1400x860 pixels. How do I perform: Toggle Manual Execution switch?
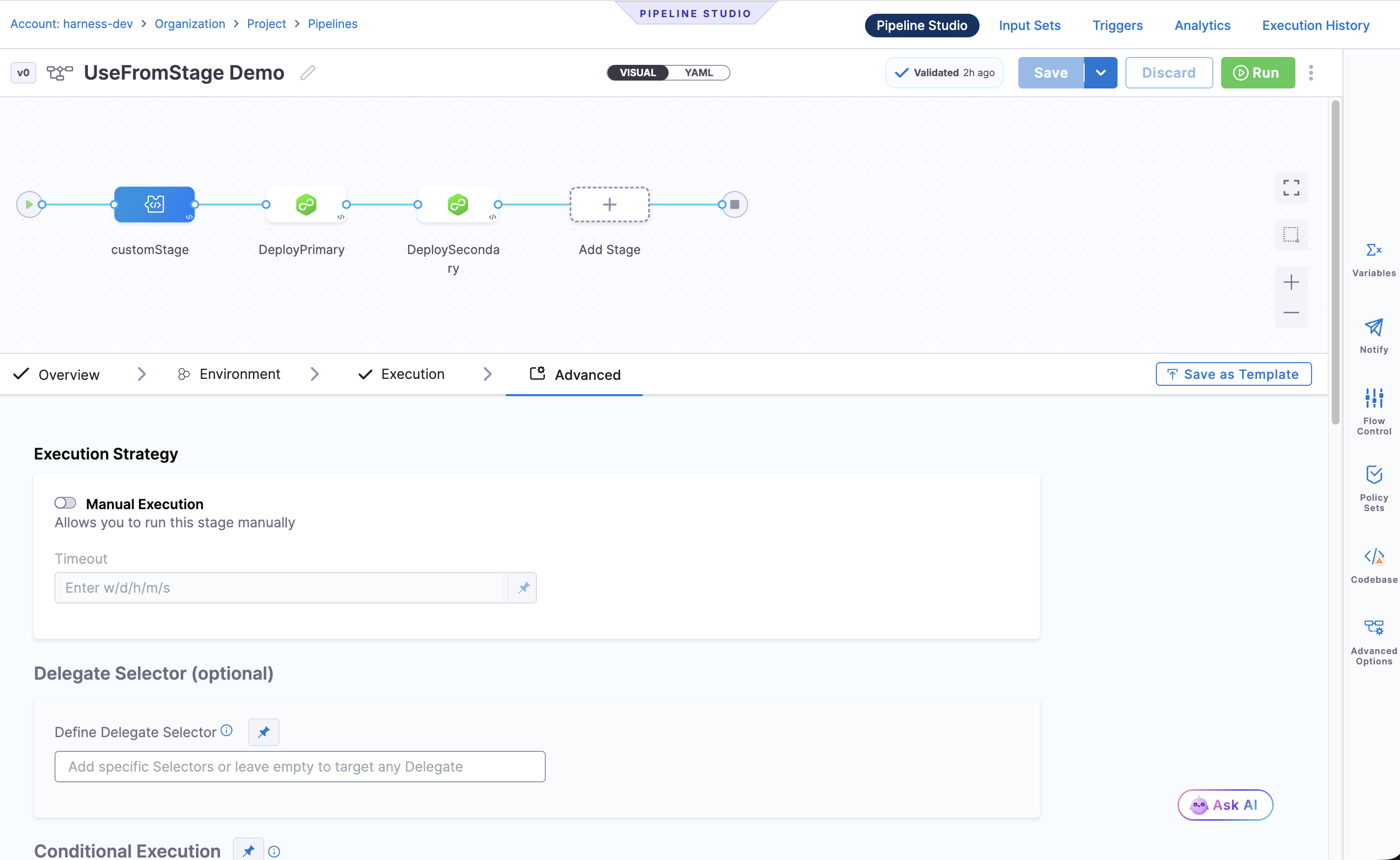tap(65, 503)
